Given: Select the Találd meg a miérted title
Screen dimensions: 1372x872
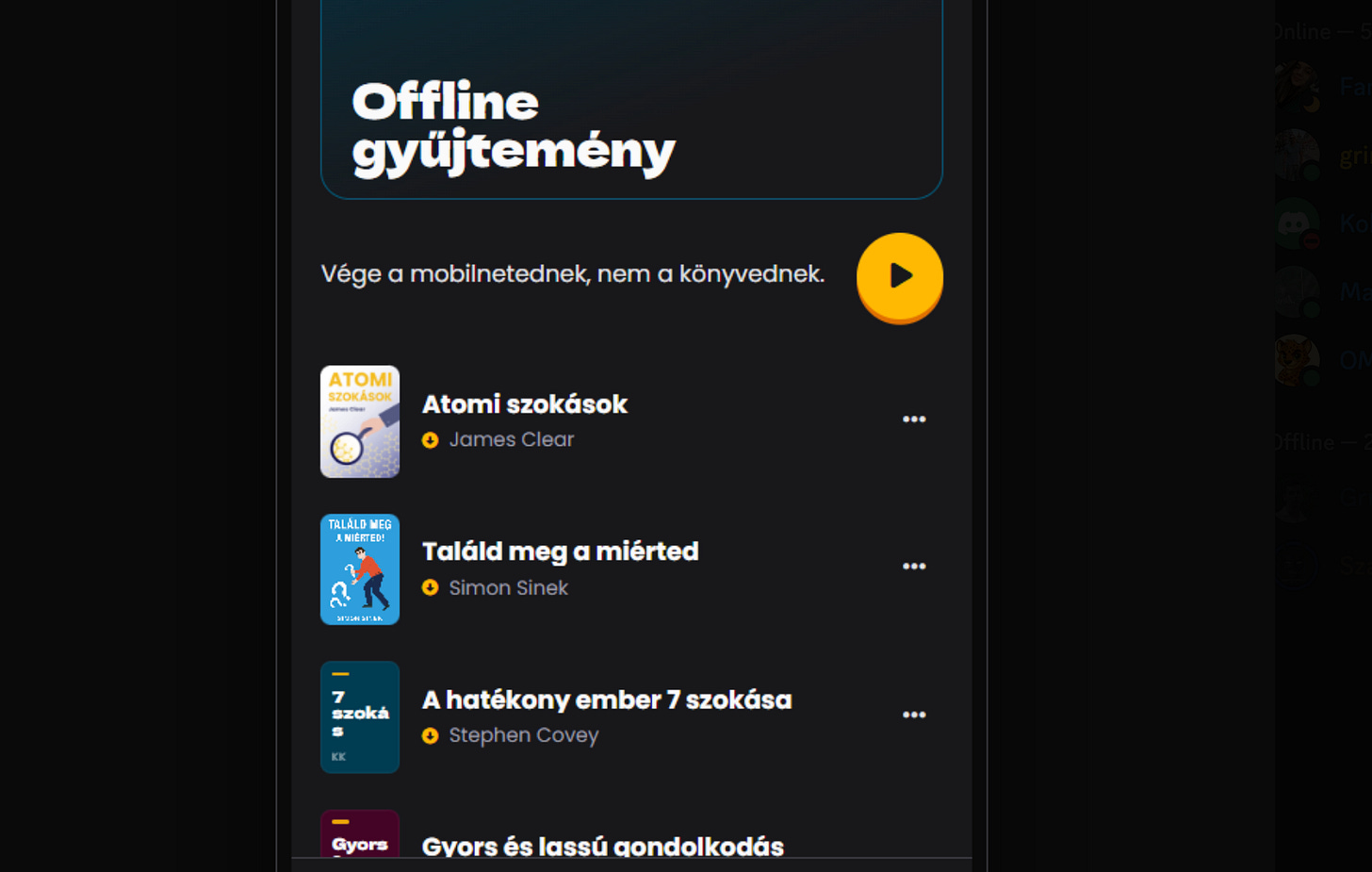Looking at the screenshot, I should tap(561, 551).
